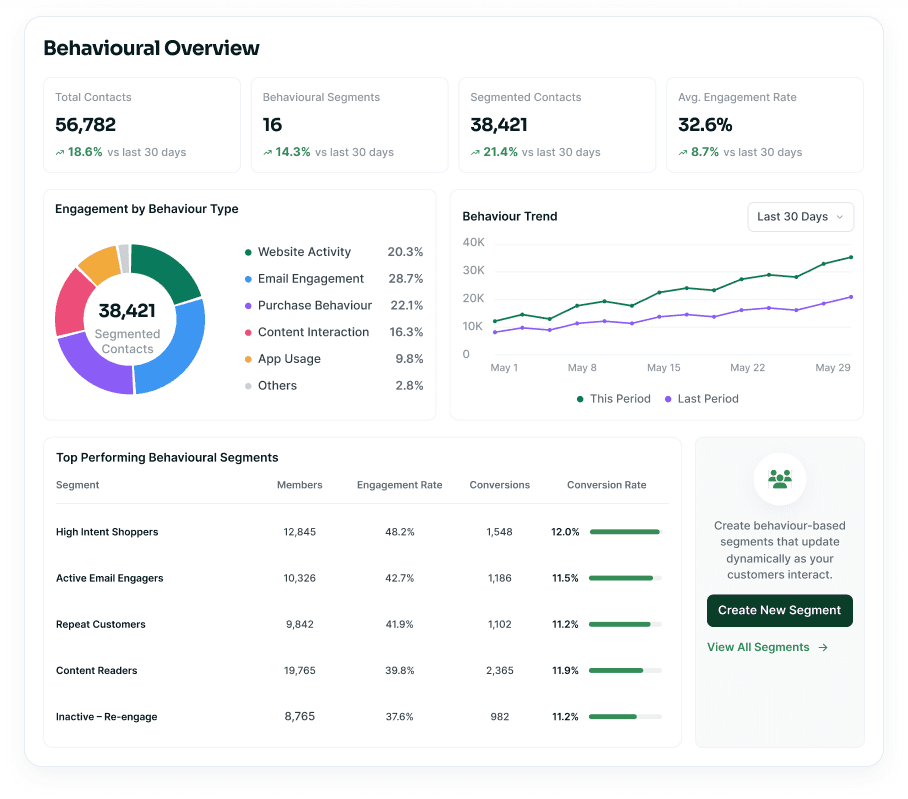Click the Total Contacts value 56,782
This screenshot has height=799, width=908.
(x=86, y=124)
